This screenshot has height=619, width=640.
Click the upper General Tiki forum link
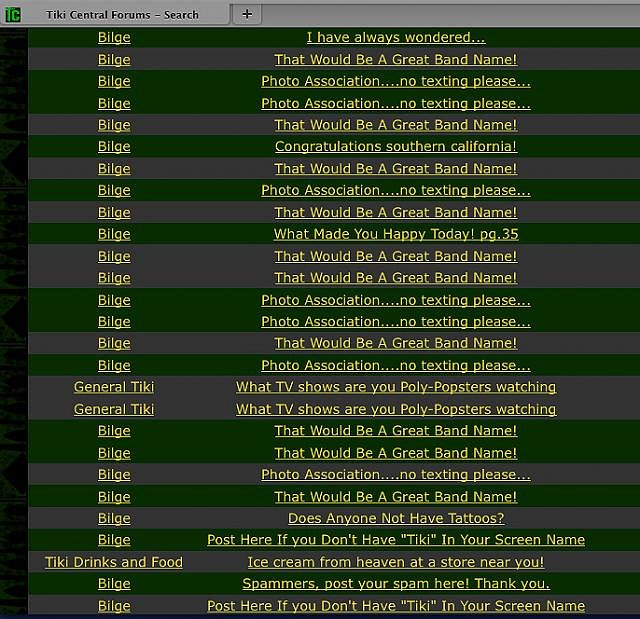pos(114,388)
